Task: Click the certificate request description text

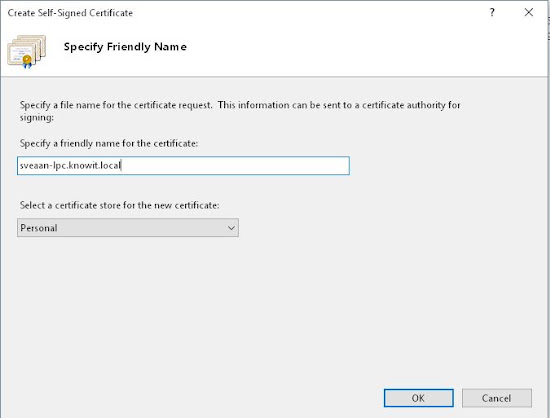Action: [240, 111]
